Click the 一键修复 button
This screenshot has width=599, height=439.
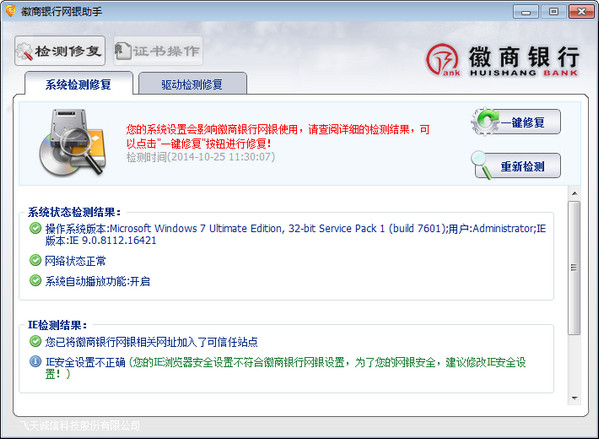(516, 122)
